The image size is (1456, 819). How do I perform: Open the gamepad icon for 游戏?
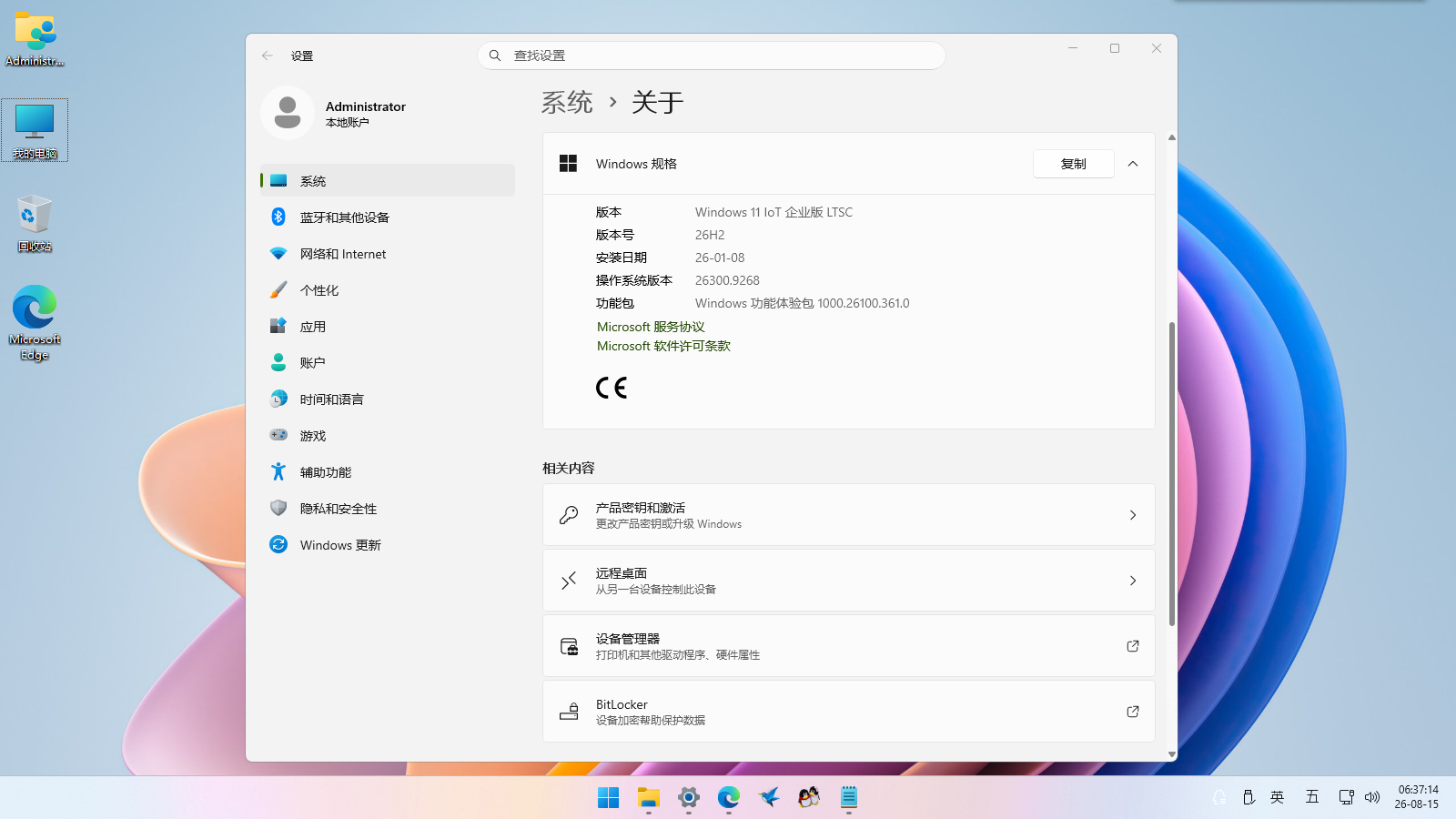click(x=278, y=435)
